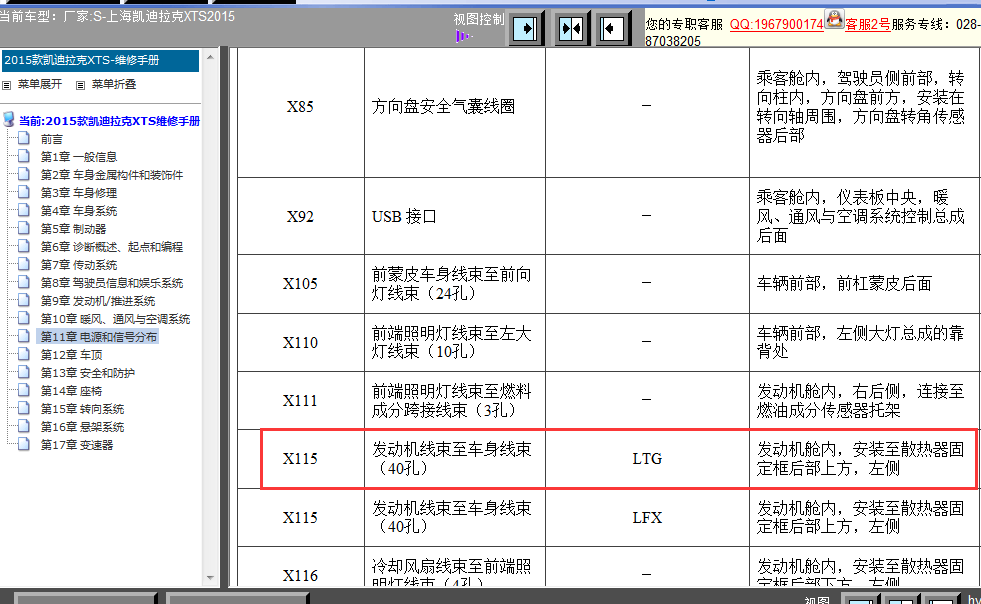Click the 菜单展开 expand-all icon
The height and width of the screenshot is (604, 981).
coord(6,85)
